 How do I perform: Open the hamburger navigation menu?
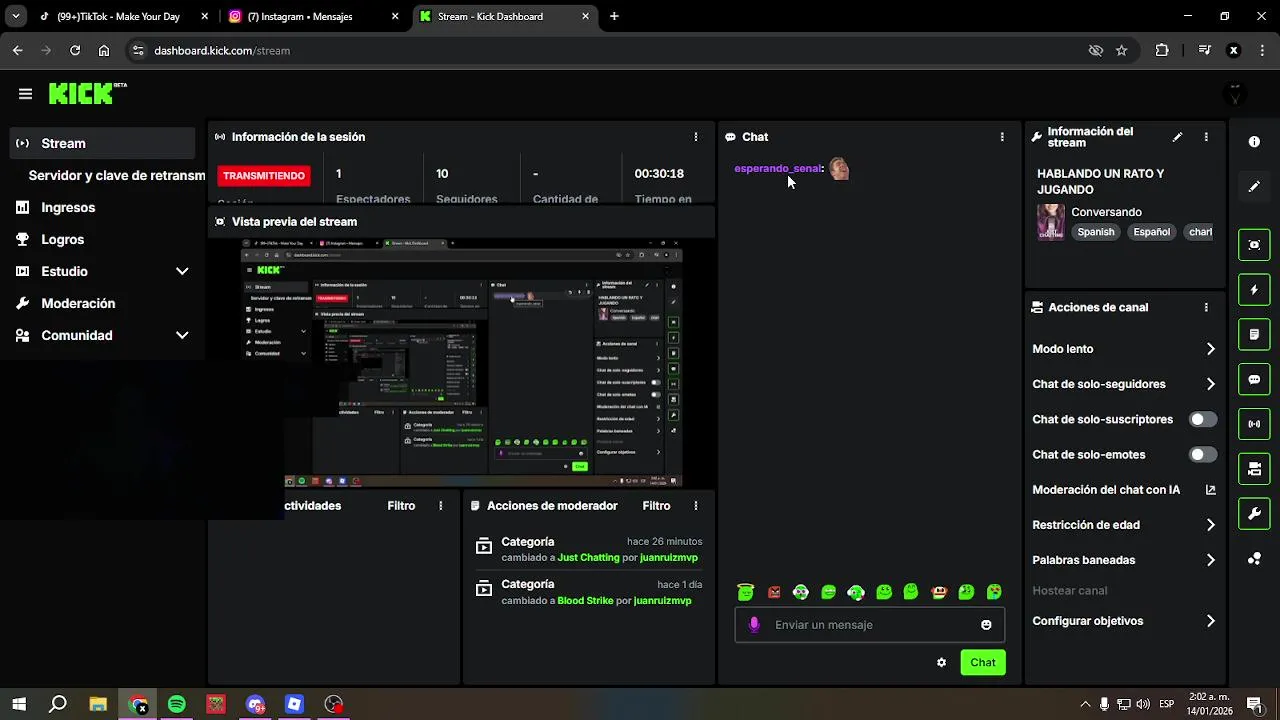click(x=25, y=94)
